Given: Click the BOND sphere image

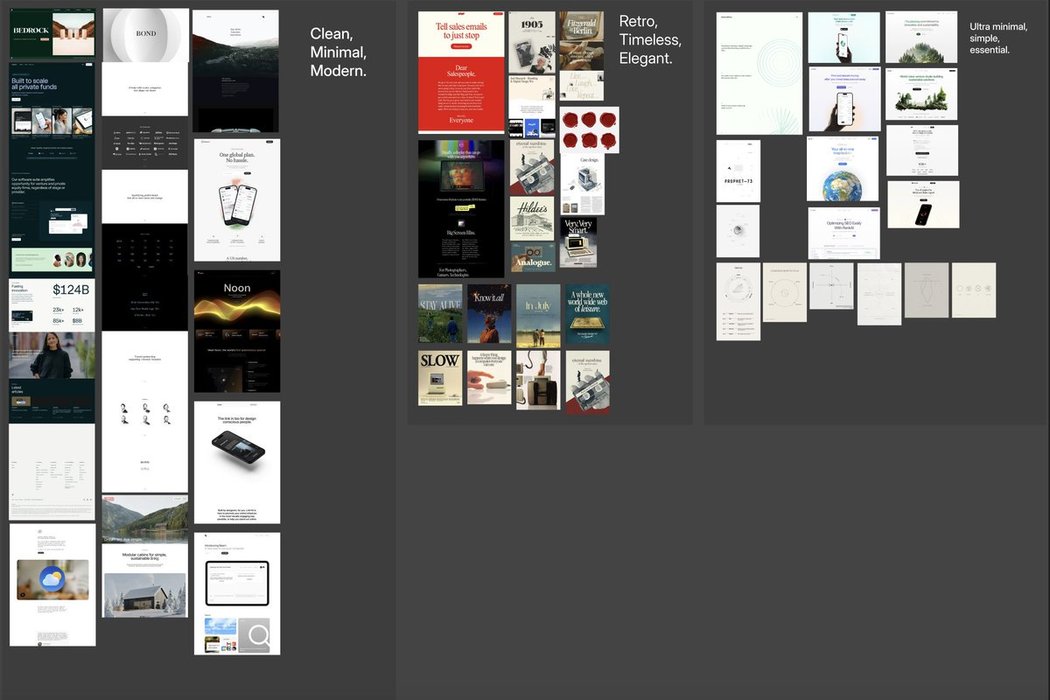Looking at the screenshot, I should tap(145, 35).
